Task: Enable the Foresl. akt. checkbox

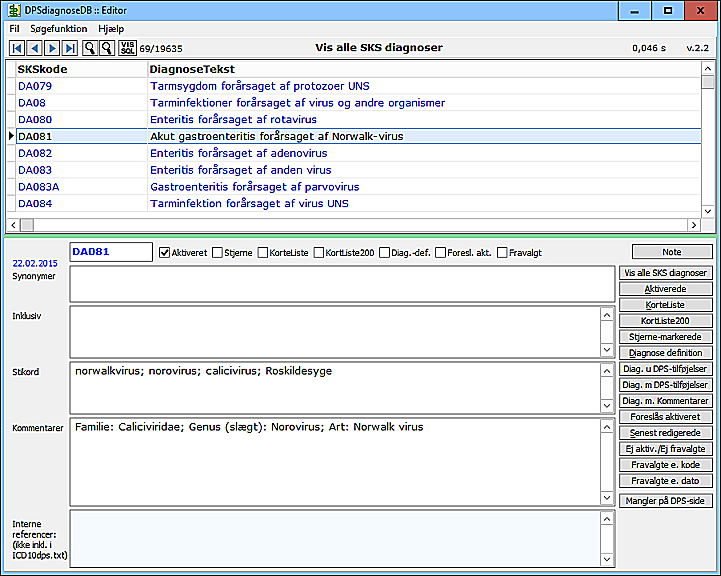Action: pyautogui.click(x=441, y=253)
